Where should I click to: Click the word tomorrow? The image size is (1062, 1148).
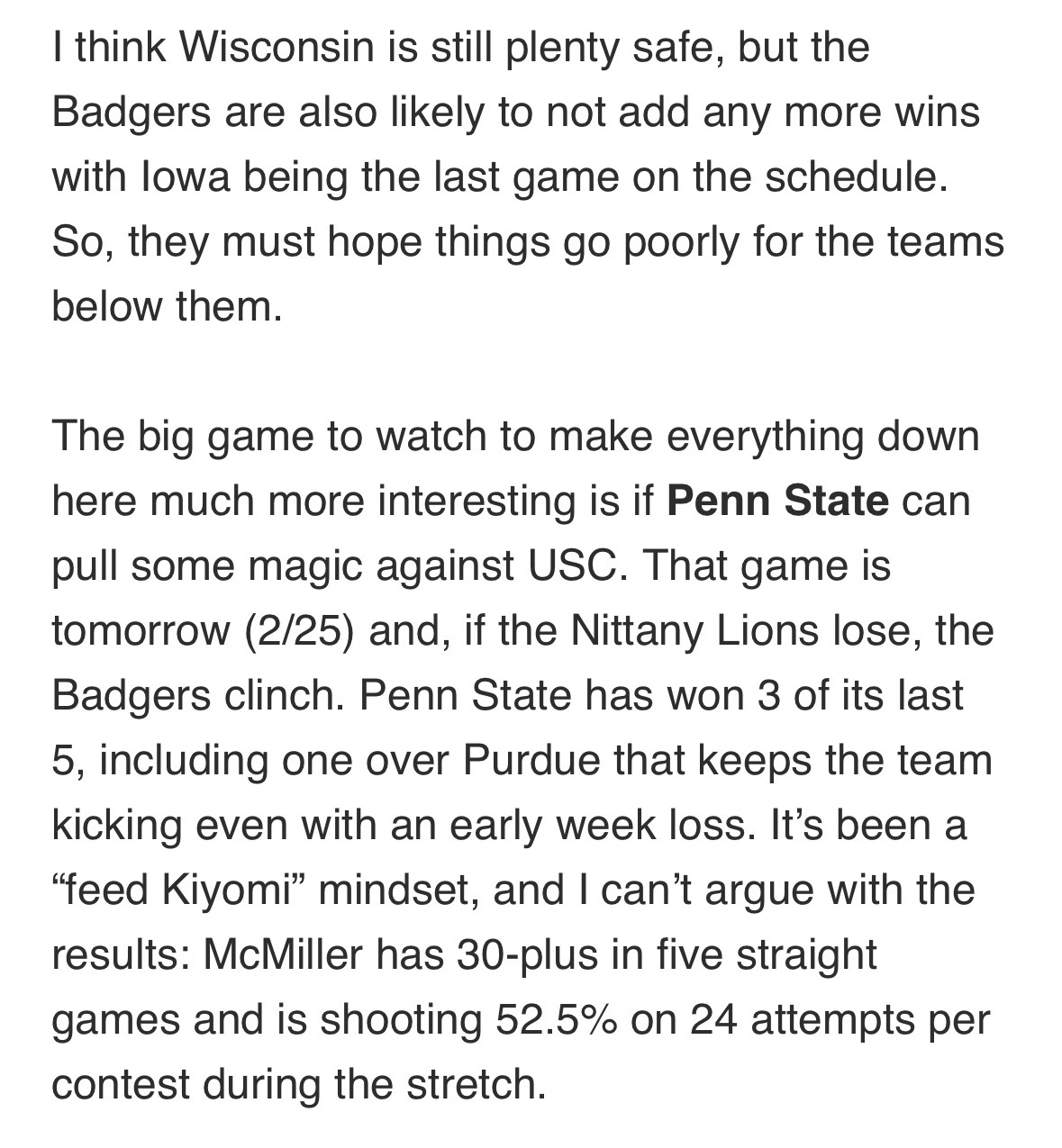(x=141, y=631)
